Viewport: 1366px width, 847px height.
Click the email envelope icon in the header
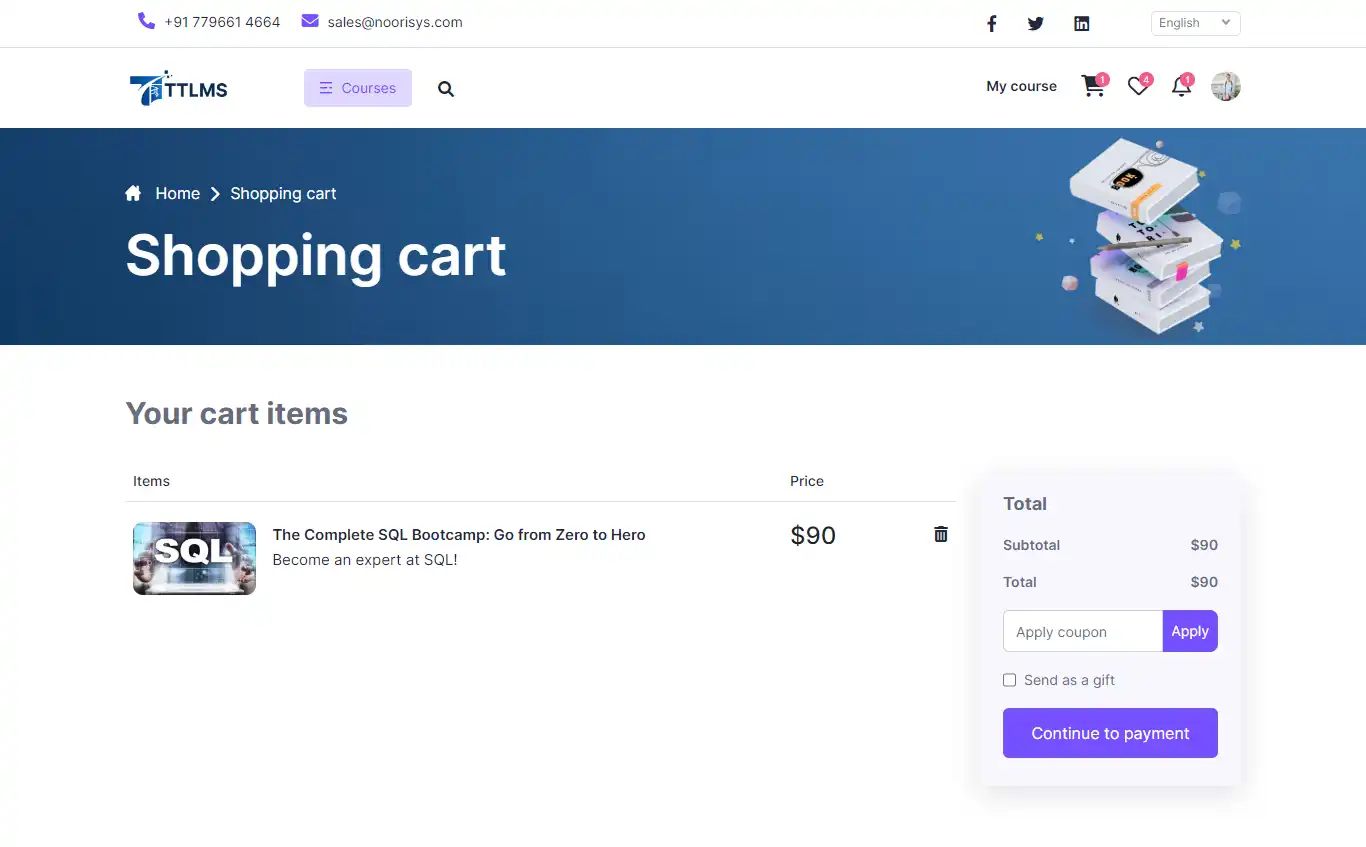point(309,21)
